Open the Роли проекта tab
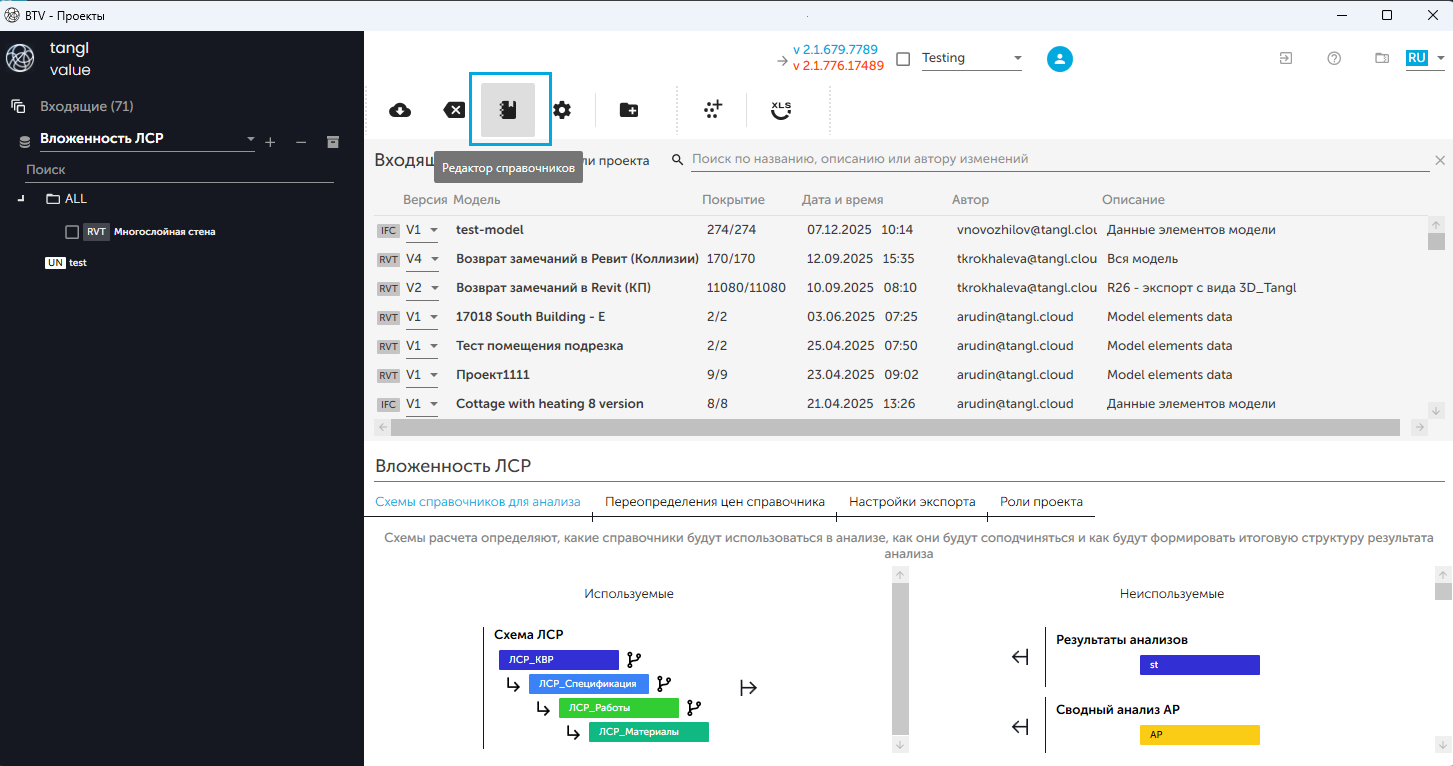Image resolution: width=1453 pixels, height=766 pixels. [x=1041, y=502]
